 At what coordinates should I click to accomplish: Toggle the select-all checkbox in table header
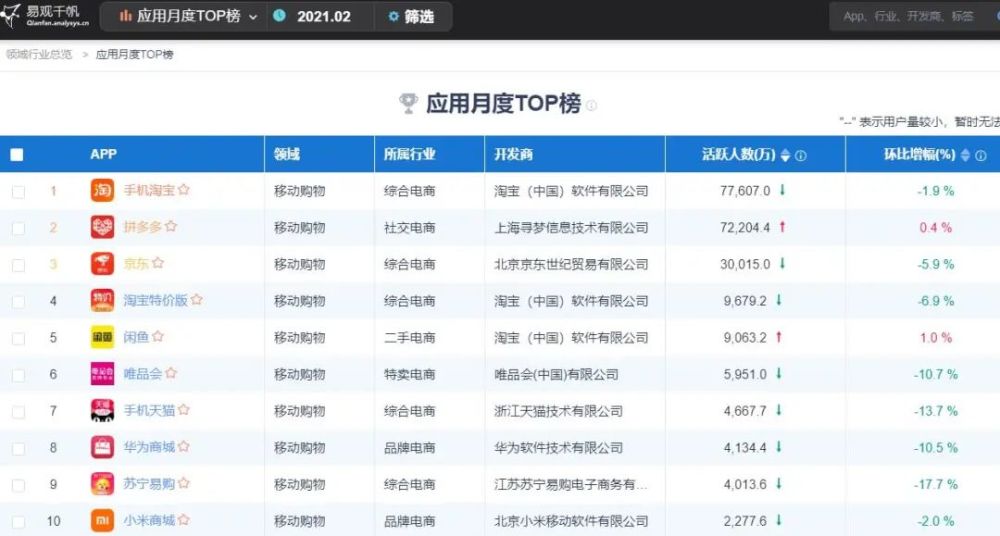(x=17, y=154)
